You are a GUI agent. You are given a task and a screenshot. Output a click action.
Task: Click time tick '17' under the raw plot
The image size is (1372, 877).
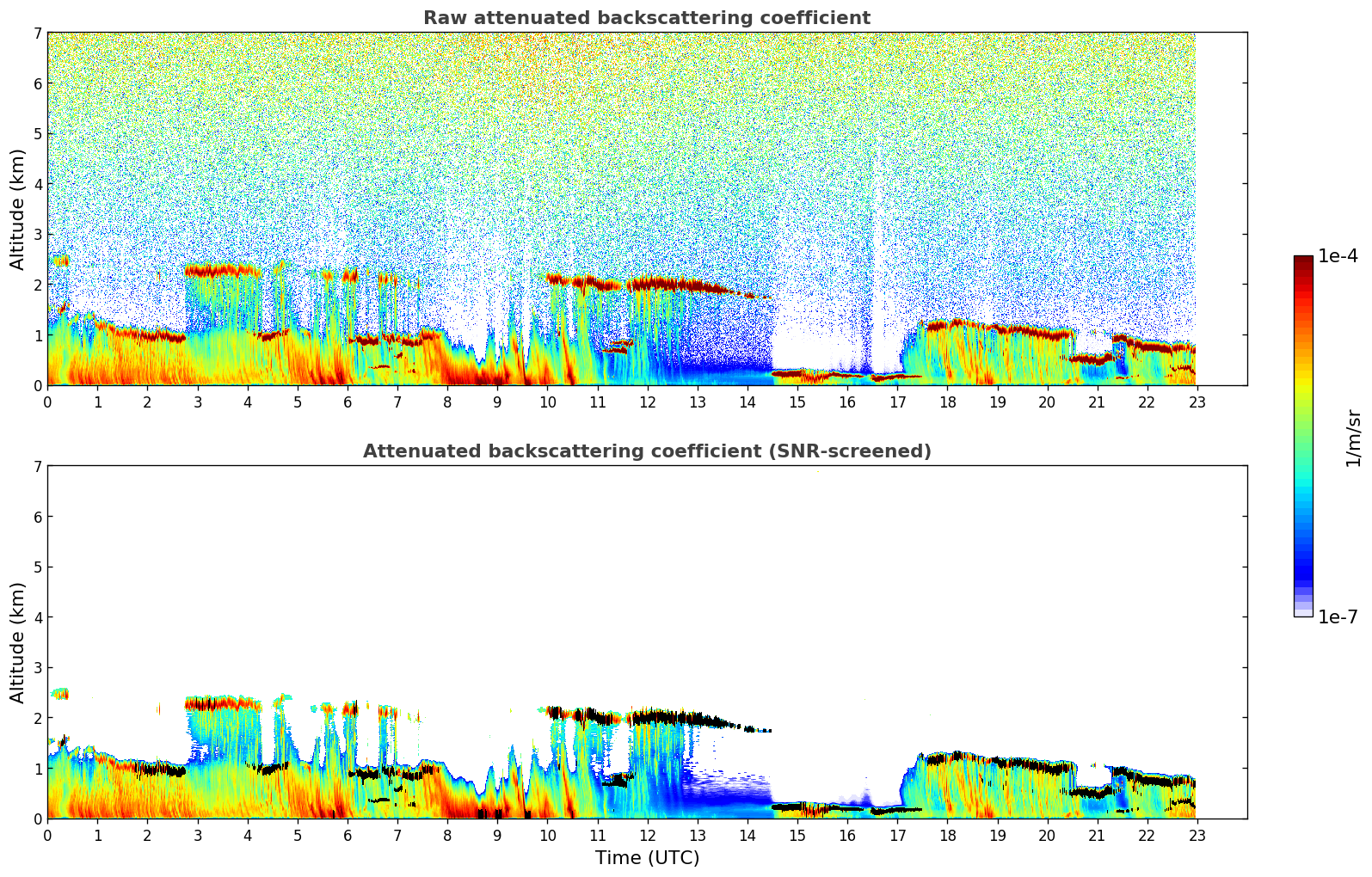897,402
